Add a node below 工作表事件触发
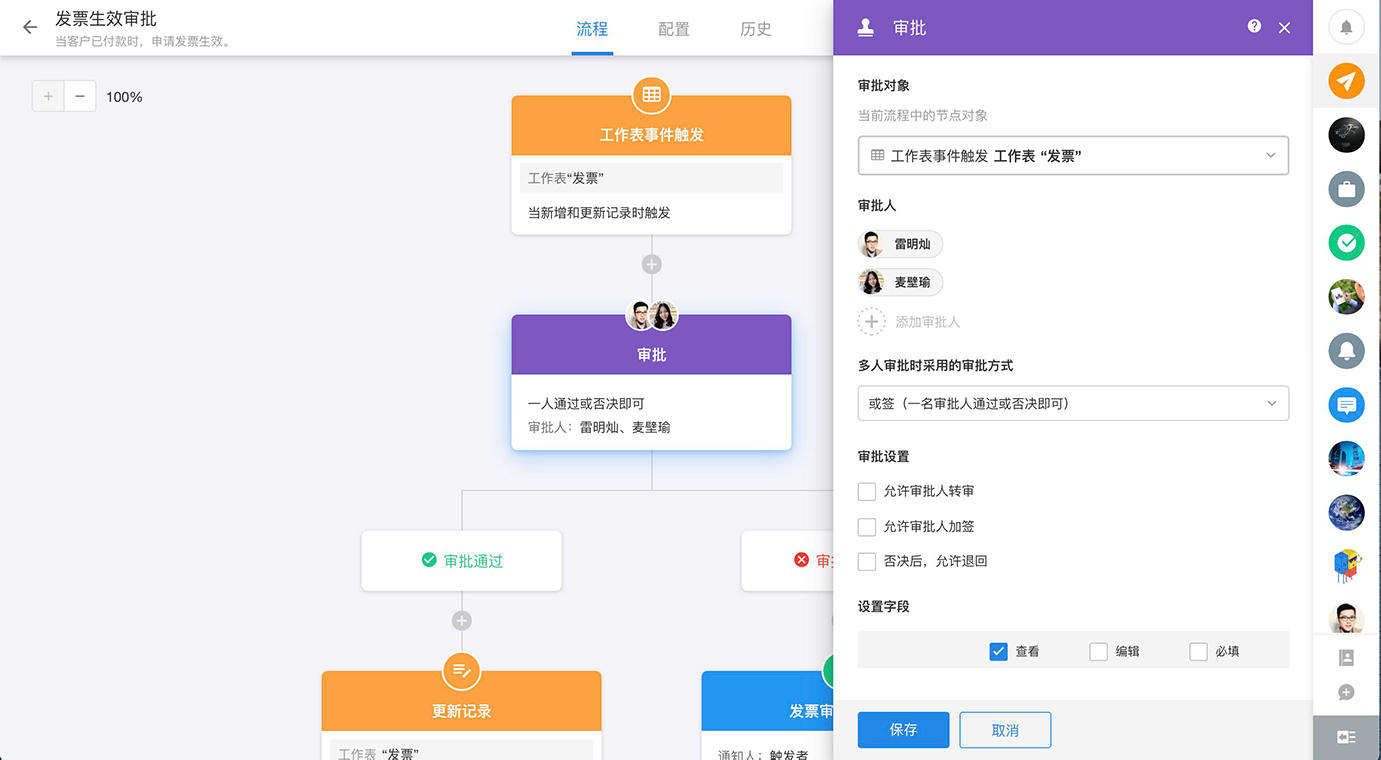This screenshot has width=1381, height=760. [x=652, y=264]
